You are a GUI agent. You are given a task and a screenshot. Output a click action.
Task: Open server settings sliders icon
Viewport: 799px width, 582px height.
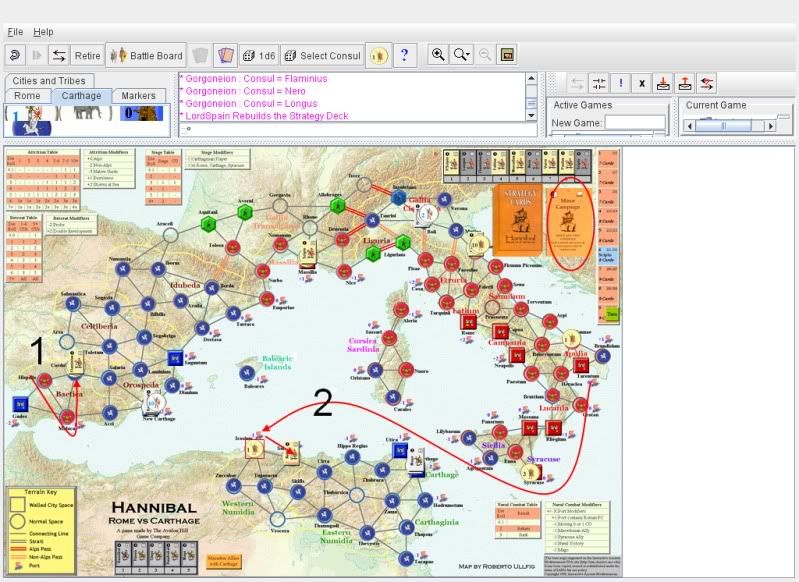click(x=599, y=83)
